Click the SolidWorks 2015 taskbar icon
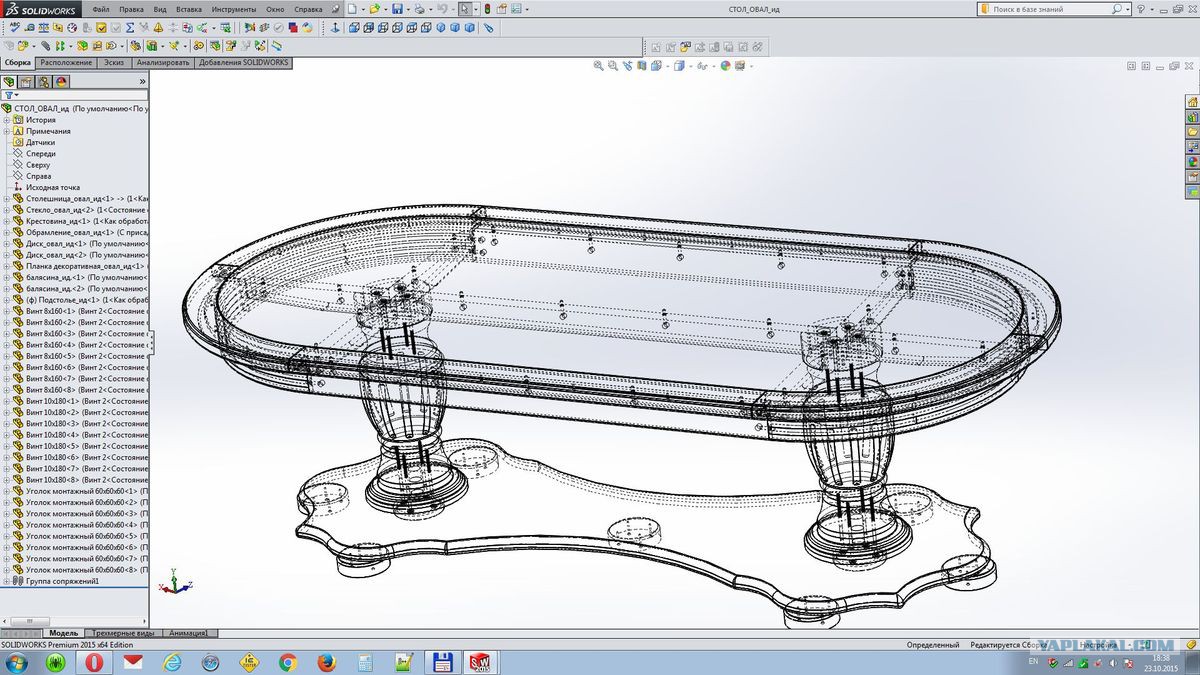Image resolution: width=1200 pixels, height=675 pixels. [480, 662]
